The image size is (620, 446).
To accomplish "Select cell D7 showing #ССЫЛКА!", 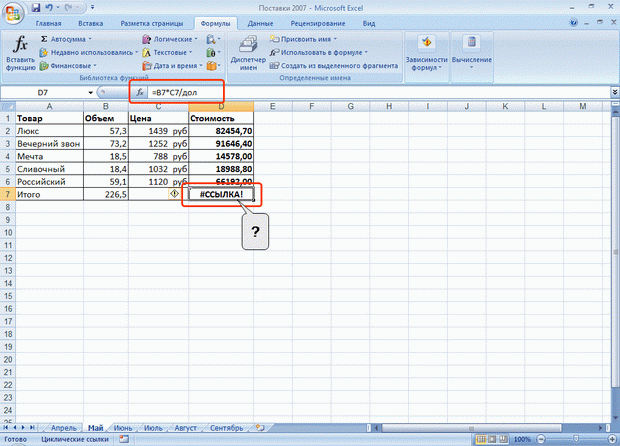I will (221, 194).
